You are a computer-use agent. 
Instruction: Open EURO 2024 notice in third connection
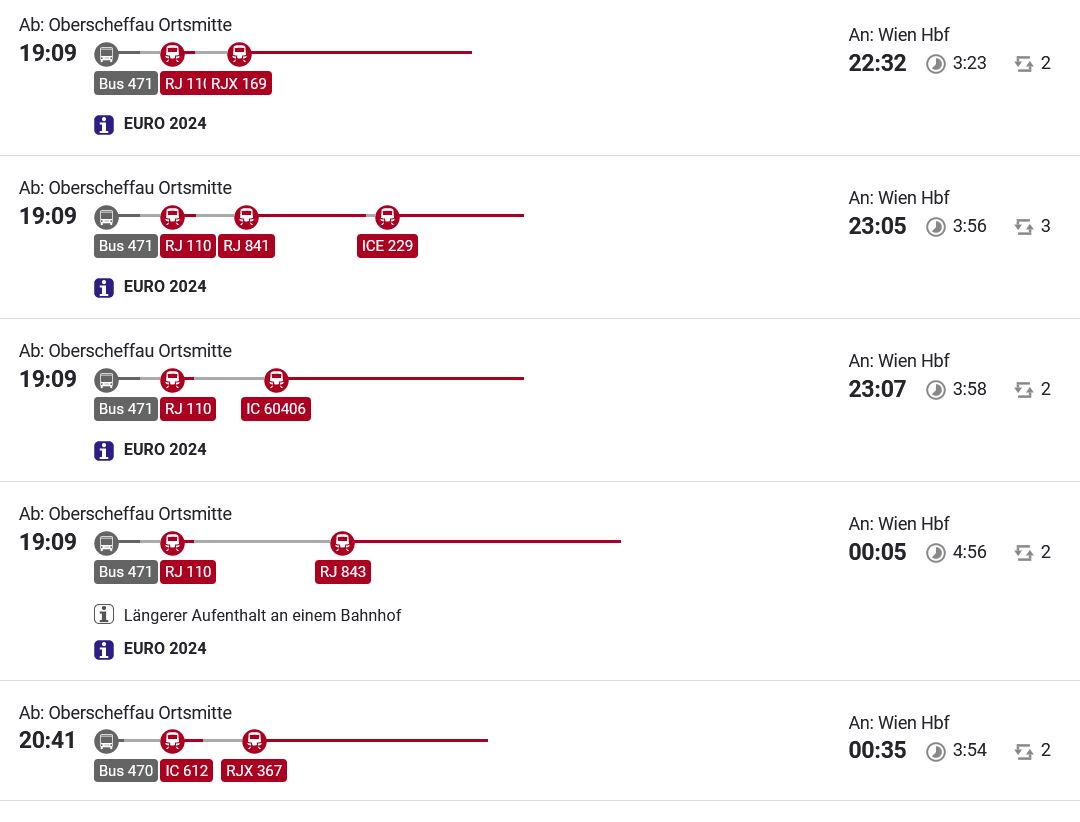click(x=165, y=450)
